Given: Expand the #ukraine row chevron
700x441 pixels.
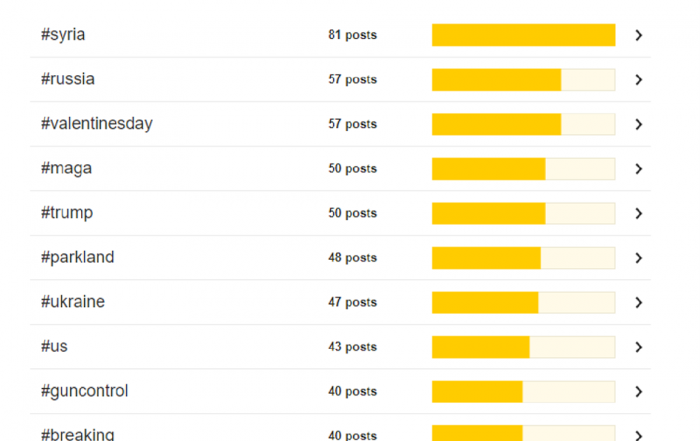Looking at the screenshot, I should (639, 303).
